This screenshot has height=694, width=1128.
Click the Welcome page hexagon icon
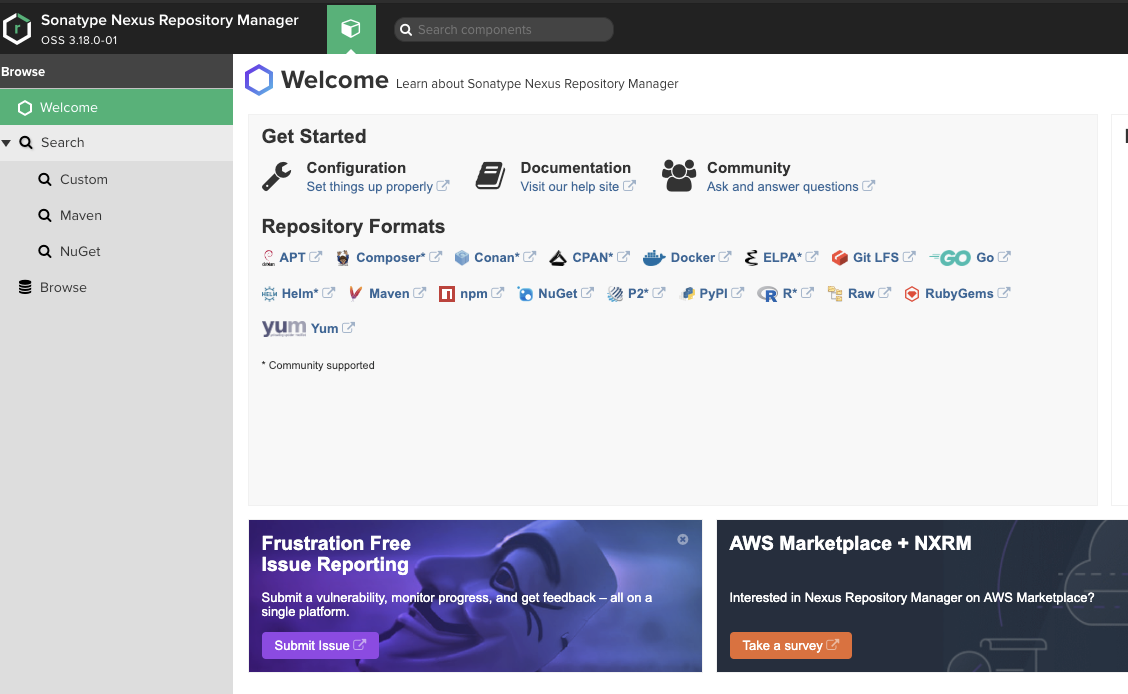point(259,80)
